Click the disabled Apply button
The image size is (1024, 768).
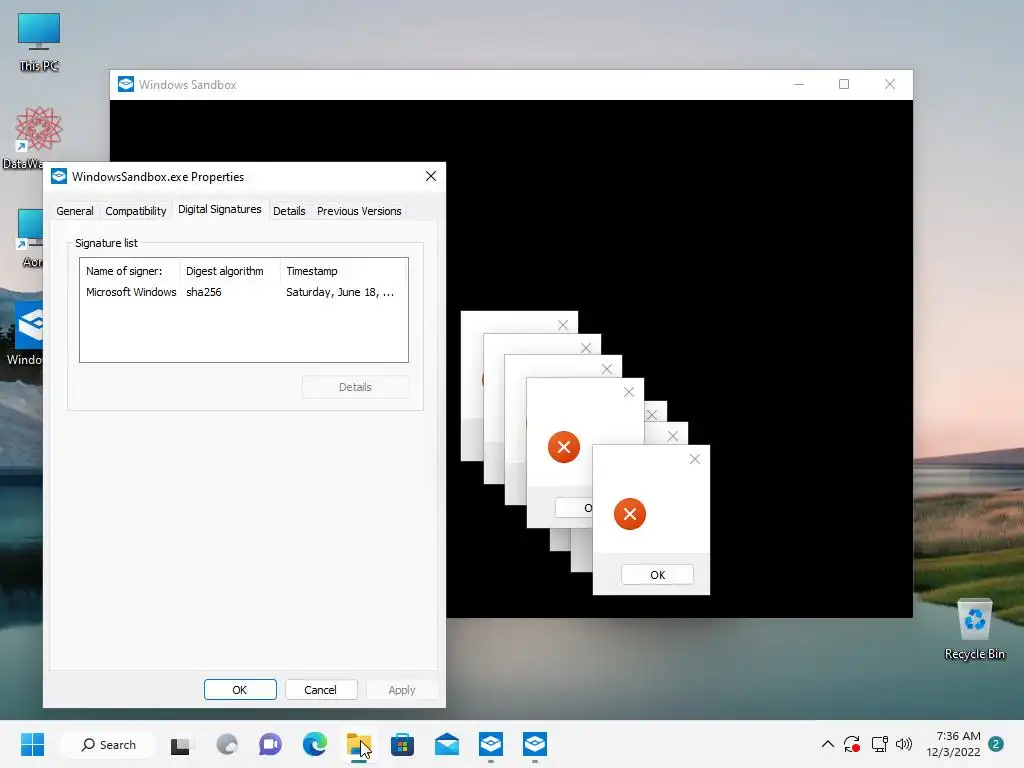402,690
